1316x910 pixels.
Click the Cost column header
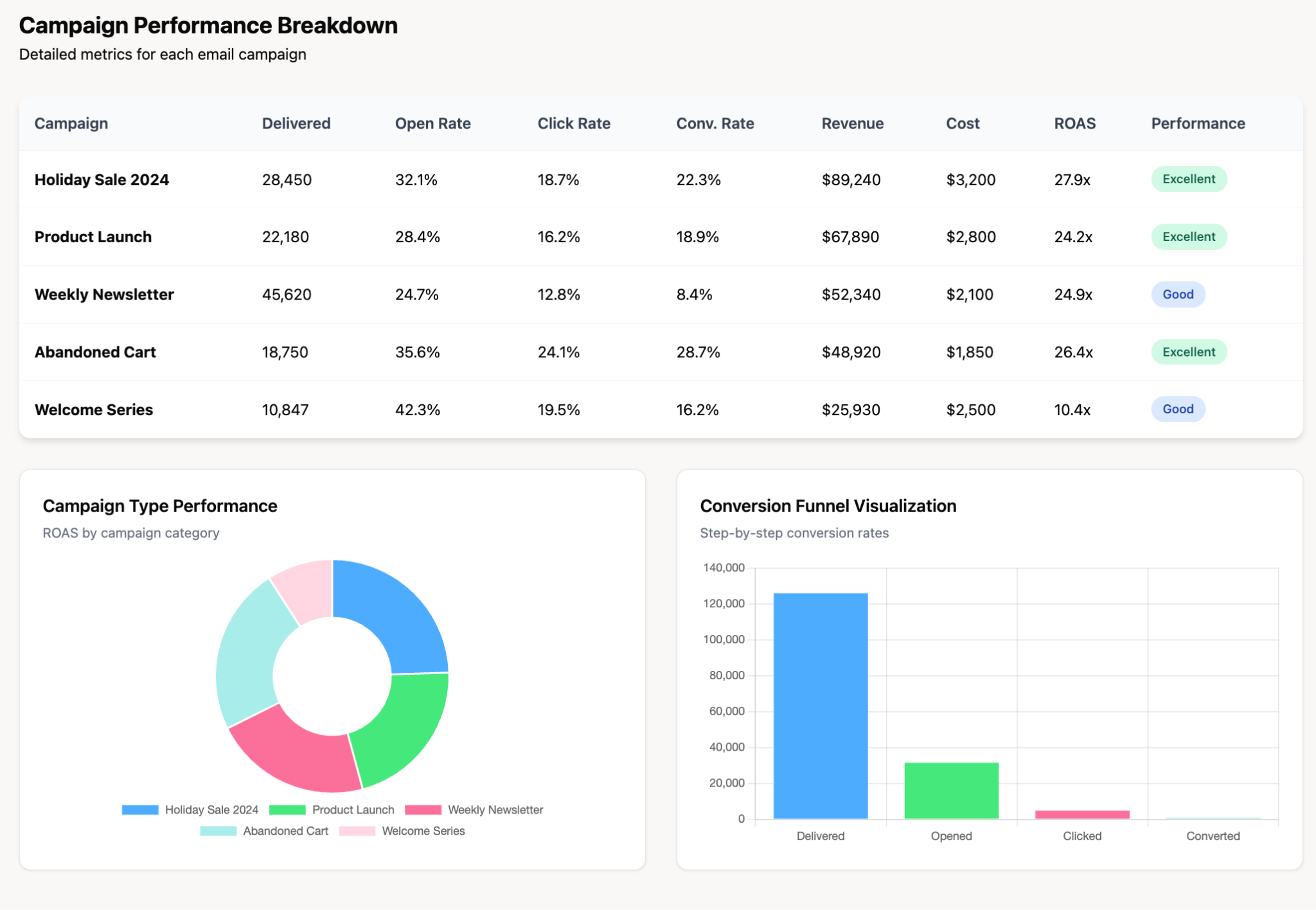coord(963,123)
